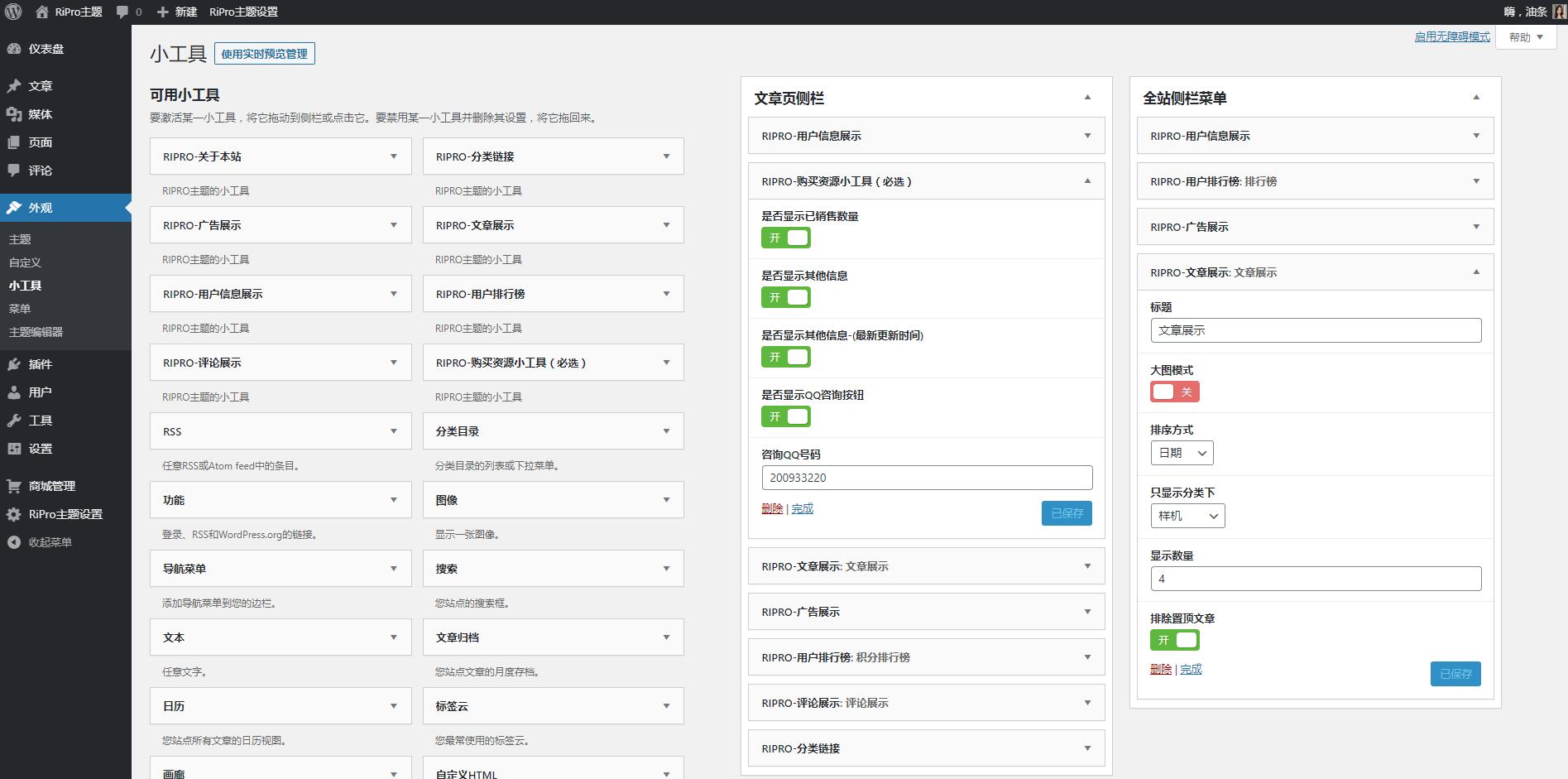The image size is (1568, 779).
Task: Open the comments bubble icon in admin bar
Action: pos(122,12)
